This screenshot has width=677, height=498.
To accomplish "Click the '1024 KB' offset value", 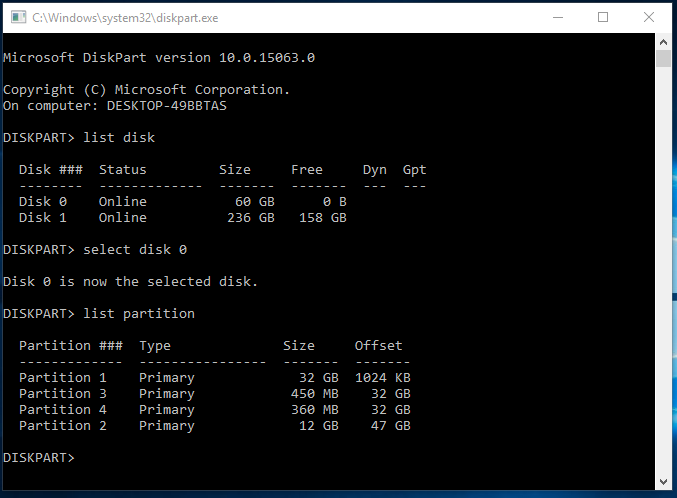I will pyautogui.click(x=383, y=377).
